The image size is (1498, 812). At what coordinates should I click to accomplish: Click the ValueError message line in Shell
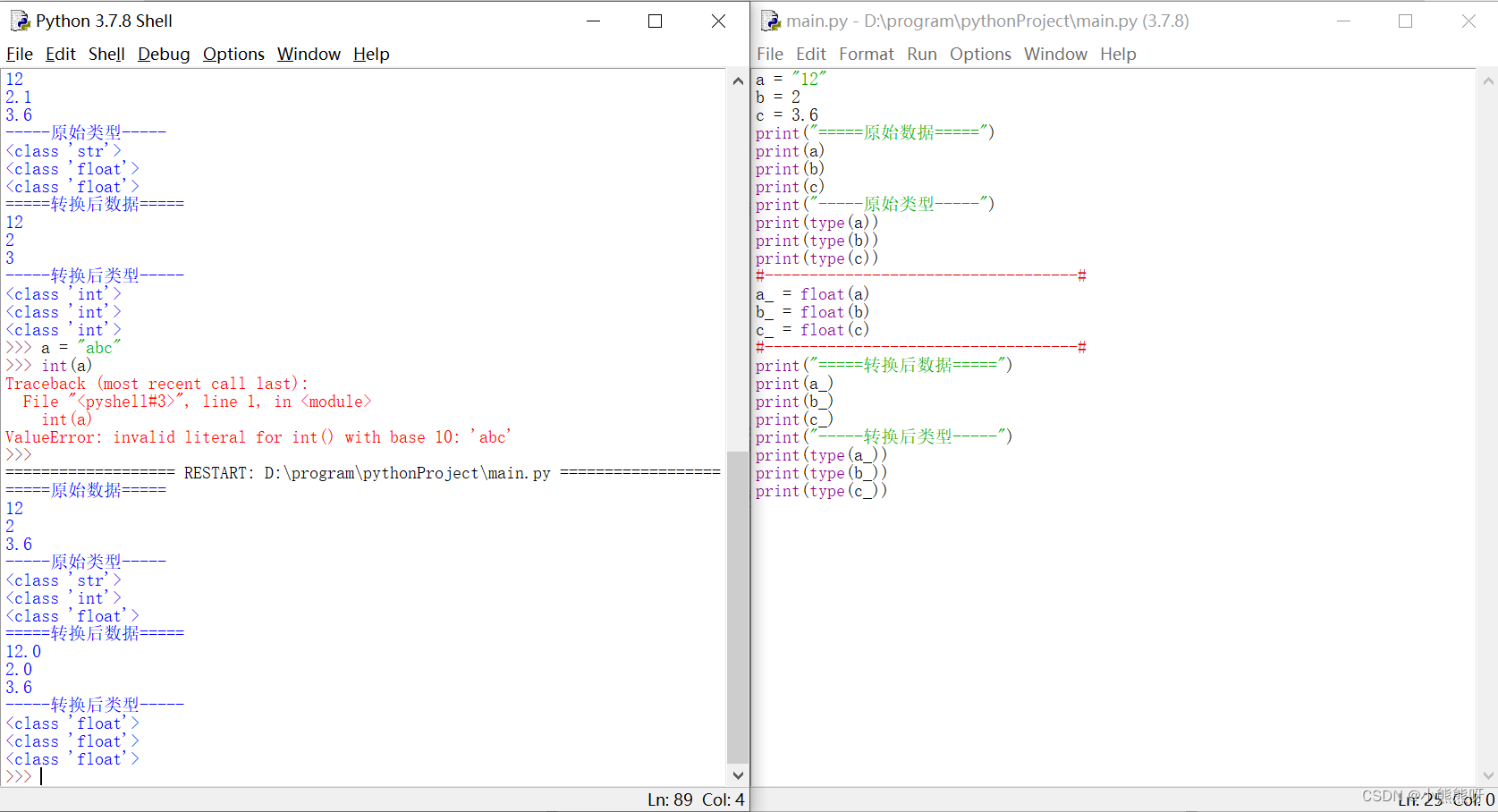pos(258,437)
